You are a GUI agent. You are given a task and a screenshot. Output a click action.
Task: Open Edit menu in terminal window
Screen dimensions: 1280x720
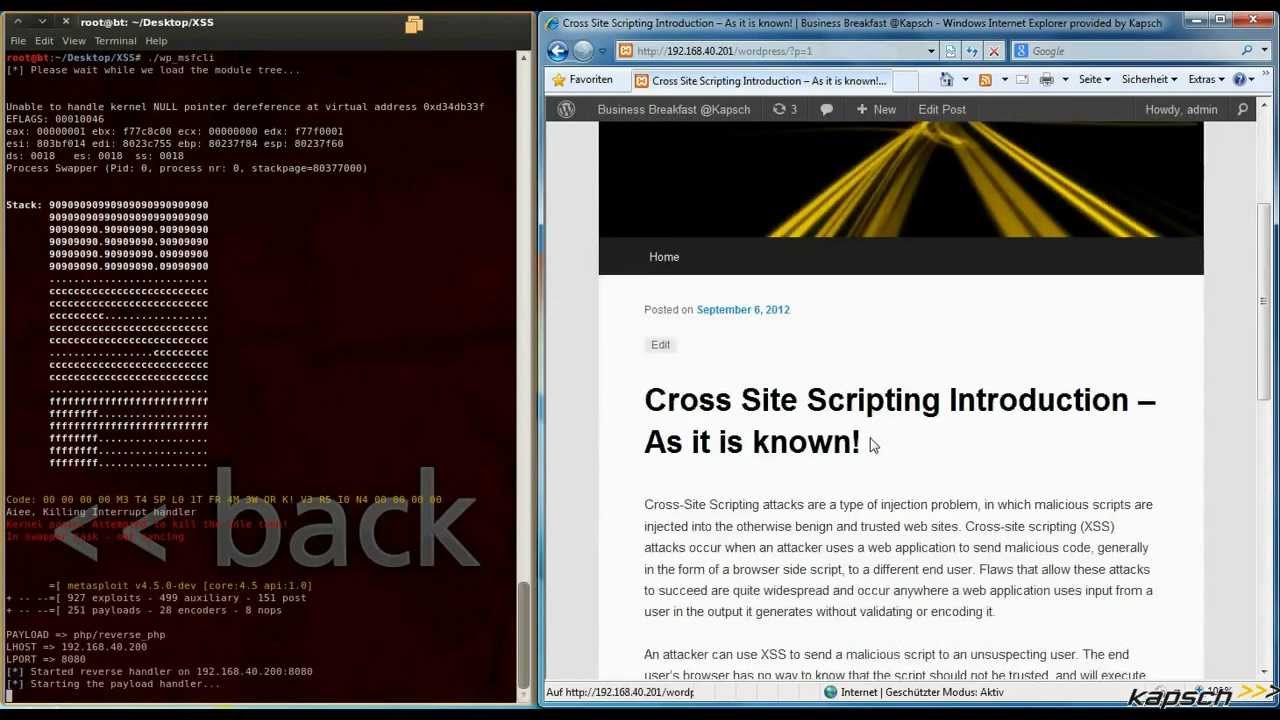(44, 41)
